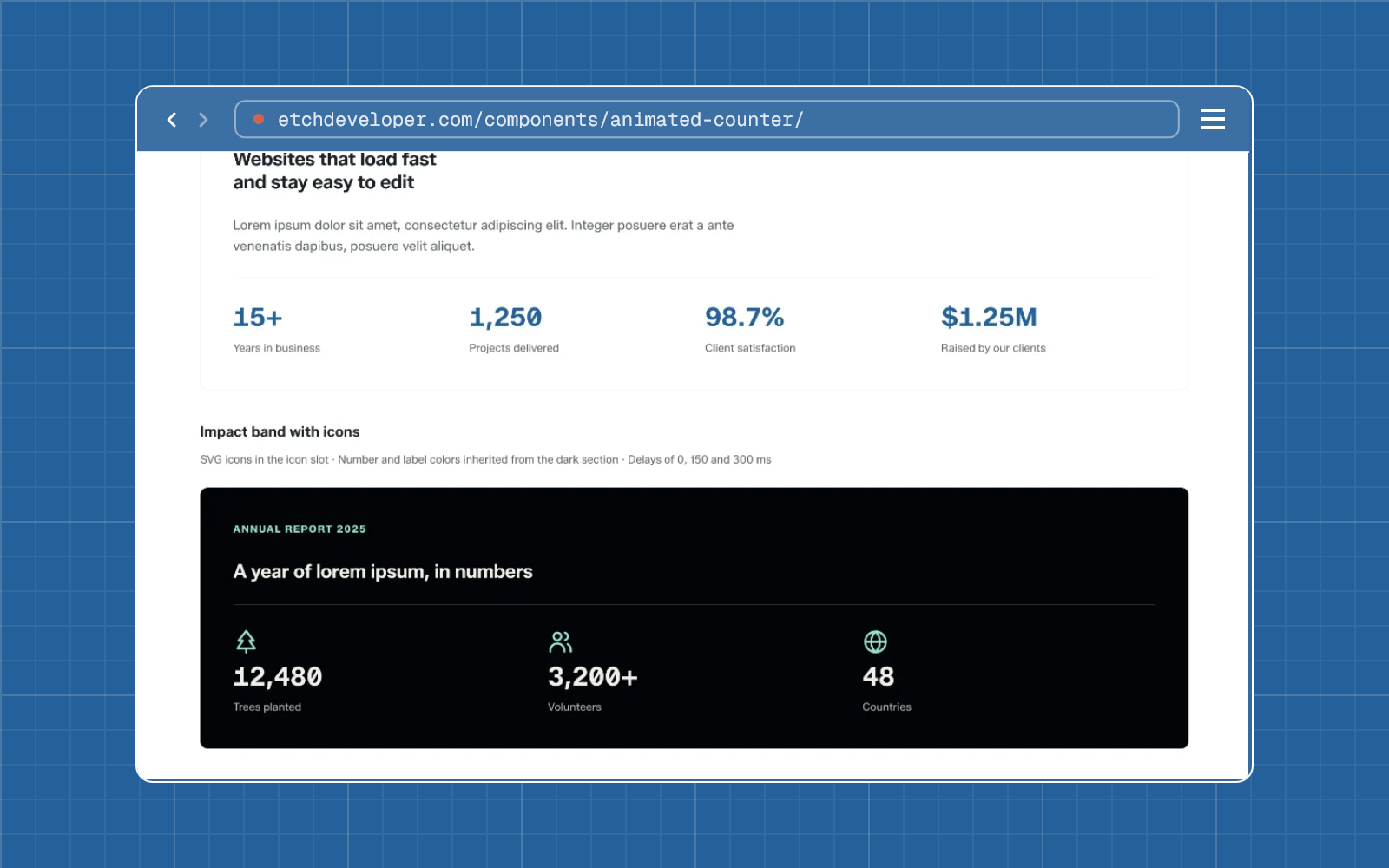The height and width of the screenshot is (868, 1389).
Task: Click the A year of lorem ipsum heading
Action: (383, 571)
